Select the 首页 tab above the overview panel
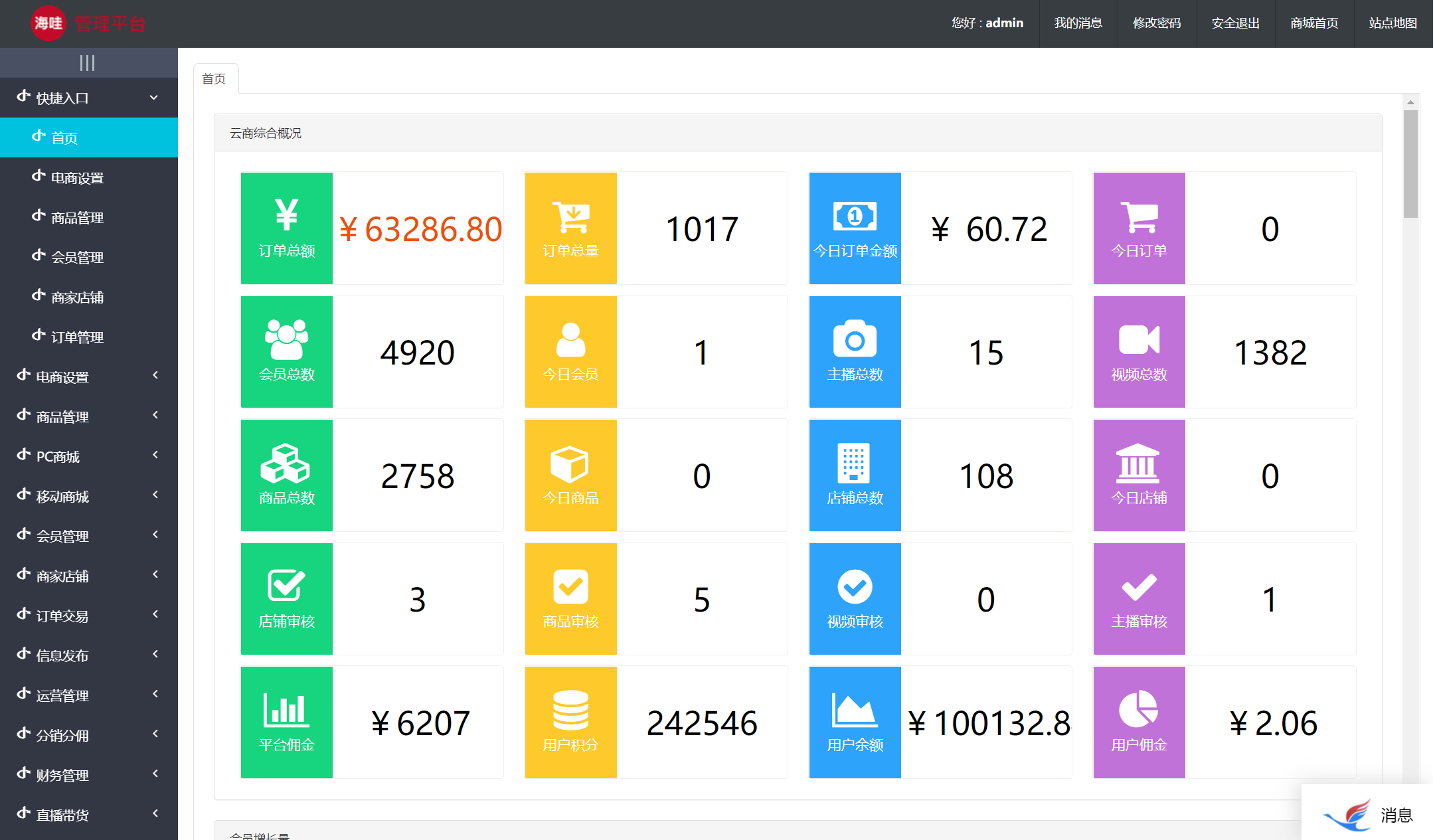Screen dimensions: 1433x840 (214, 79)
